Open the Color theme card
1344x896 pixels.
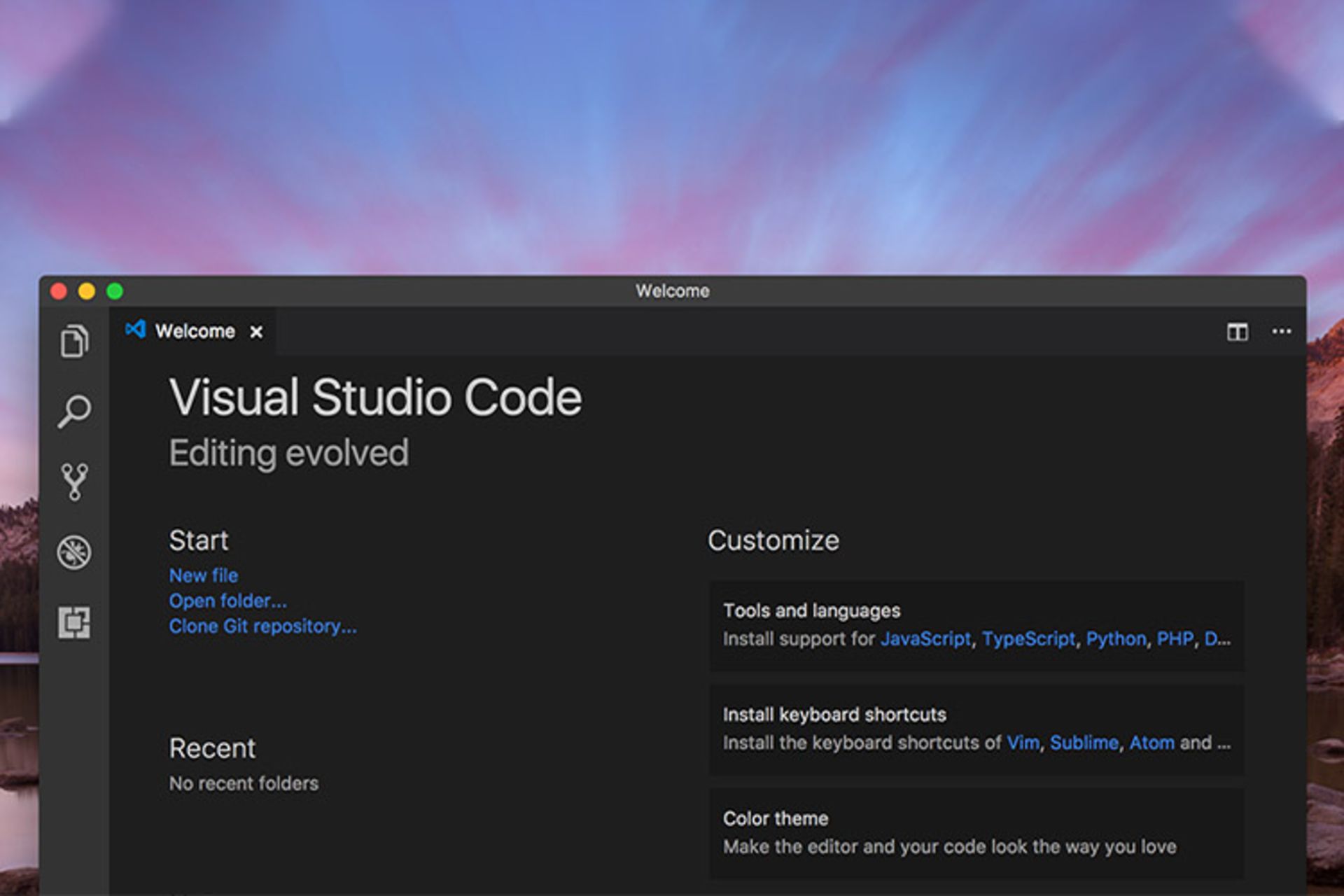coord(977,833)
